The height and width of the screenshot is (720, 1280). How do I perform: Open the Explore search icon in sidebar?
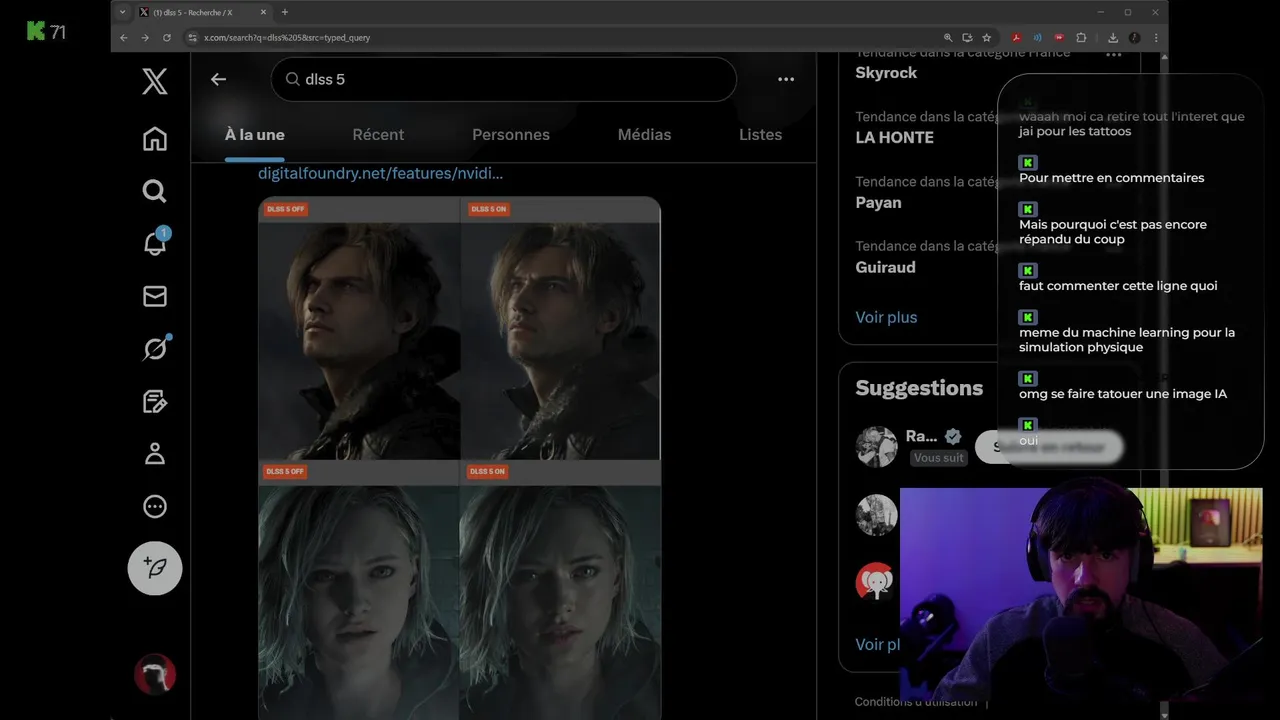coord(155,190)
